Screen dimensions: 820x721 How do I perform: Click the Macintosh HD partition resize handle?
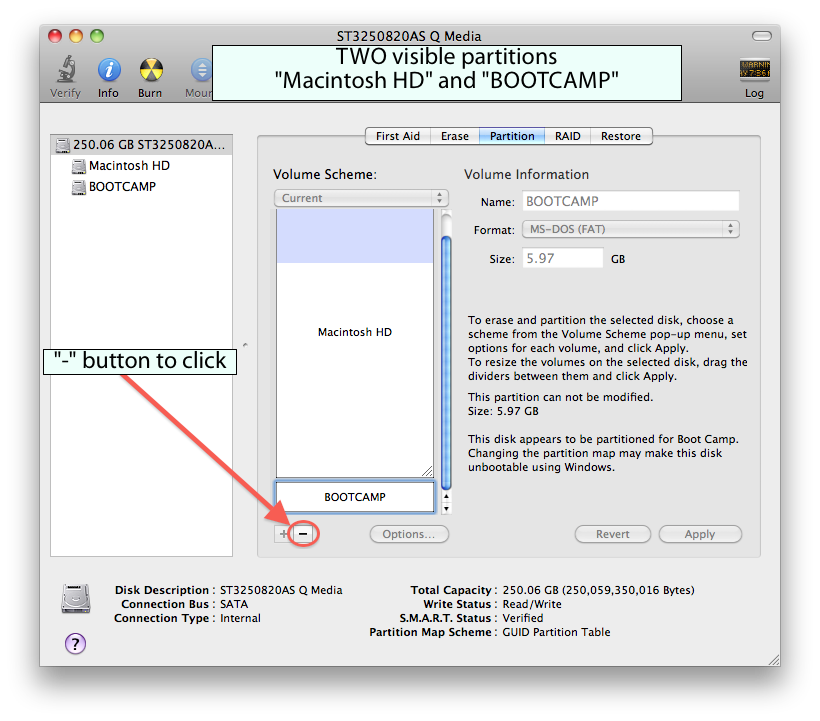click(427, 471)
